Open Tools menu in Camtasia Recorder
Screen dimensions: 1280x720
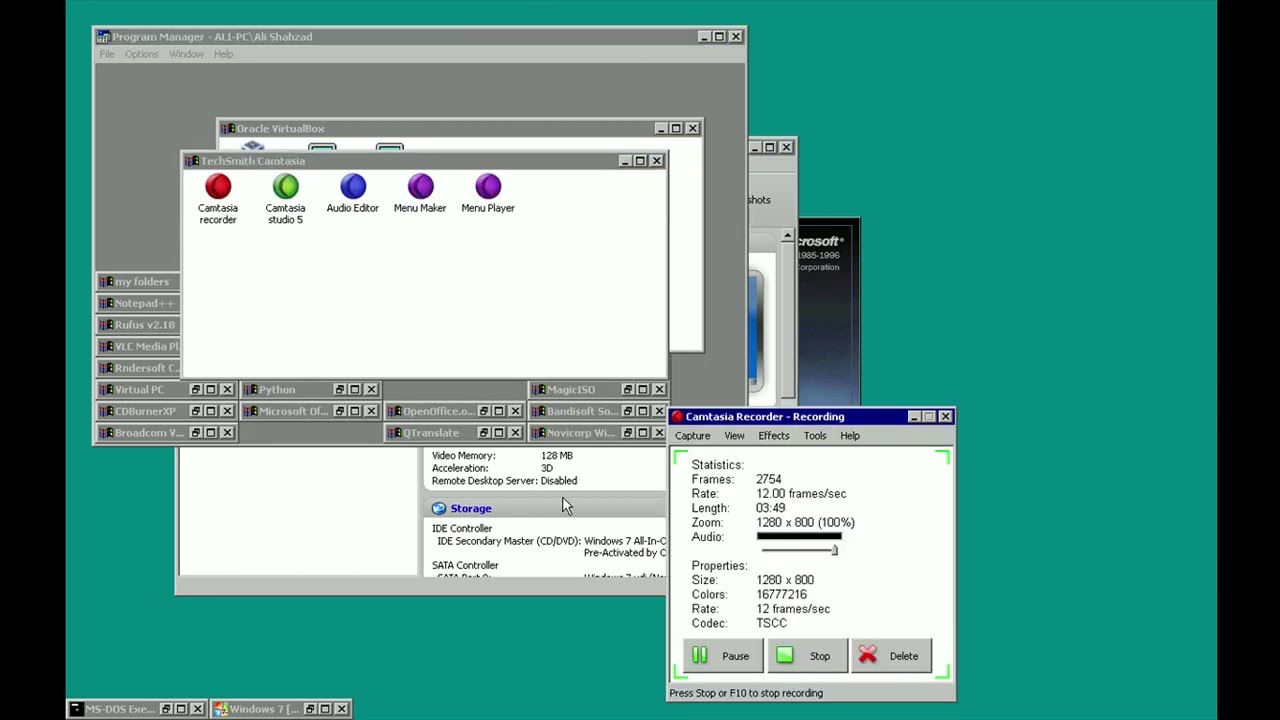coord(815,436)
